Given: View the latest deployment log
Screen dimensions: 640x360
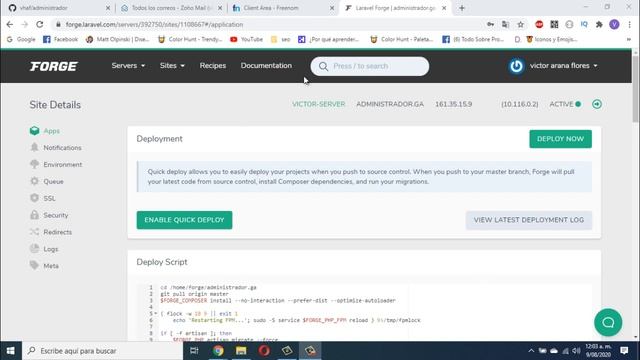Looking at the screenshot, I should (x=529, y=220).
